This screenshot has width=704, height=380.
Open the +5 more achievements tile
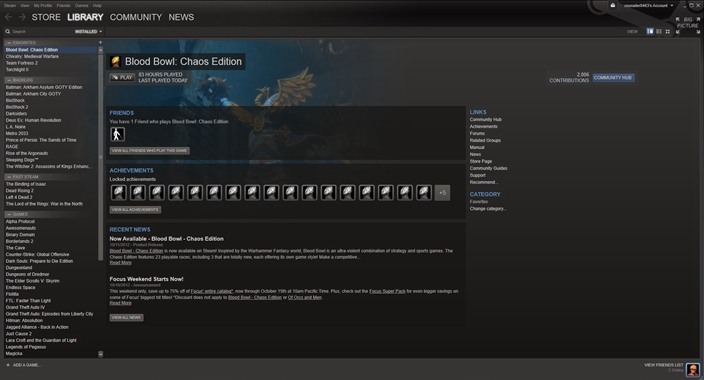[x=442, y=193]
